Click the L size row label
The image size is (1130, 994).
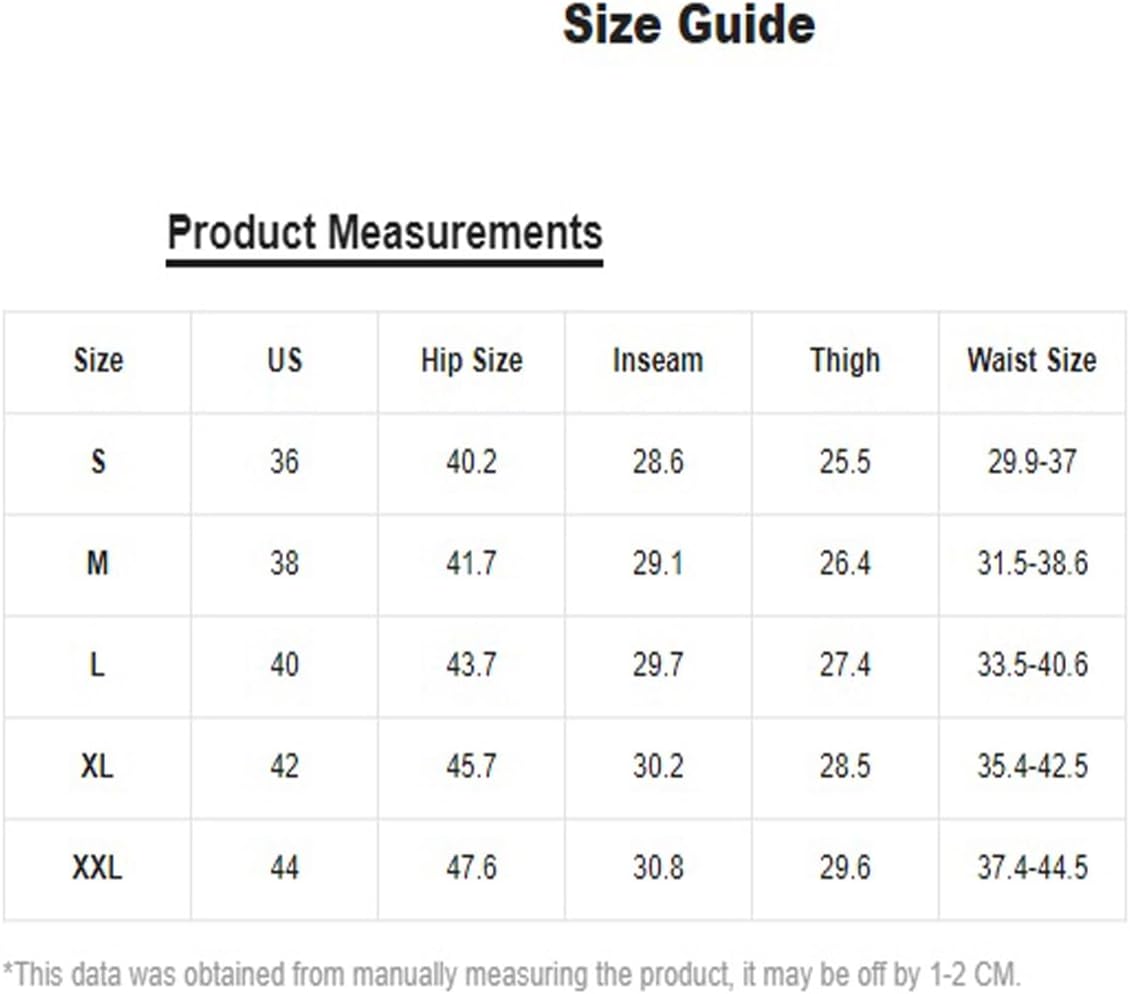point(97,664)
